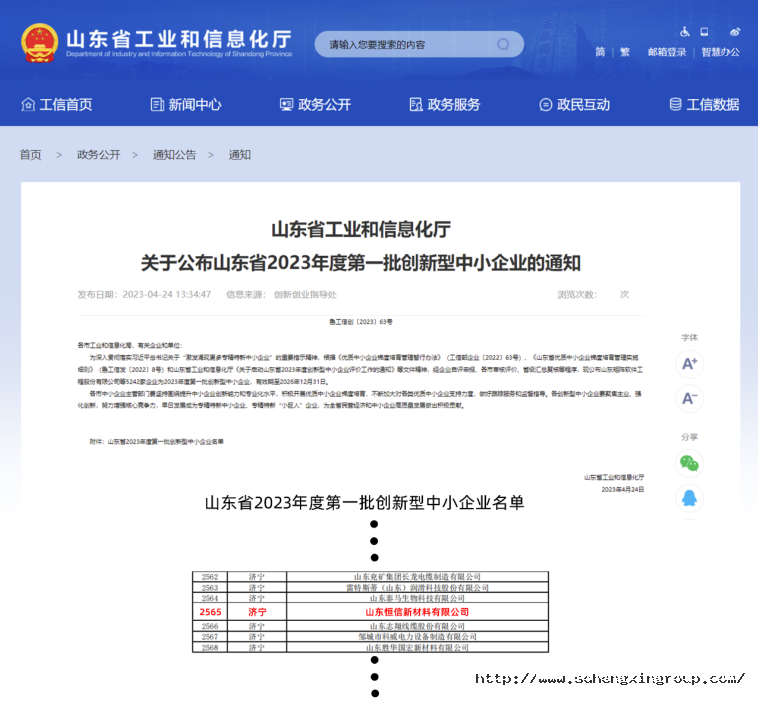Share article via WeChat icon
The height and width of the screenshot is (708, 758).
[x=689, y=463]
